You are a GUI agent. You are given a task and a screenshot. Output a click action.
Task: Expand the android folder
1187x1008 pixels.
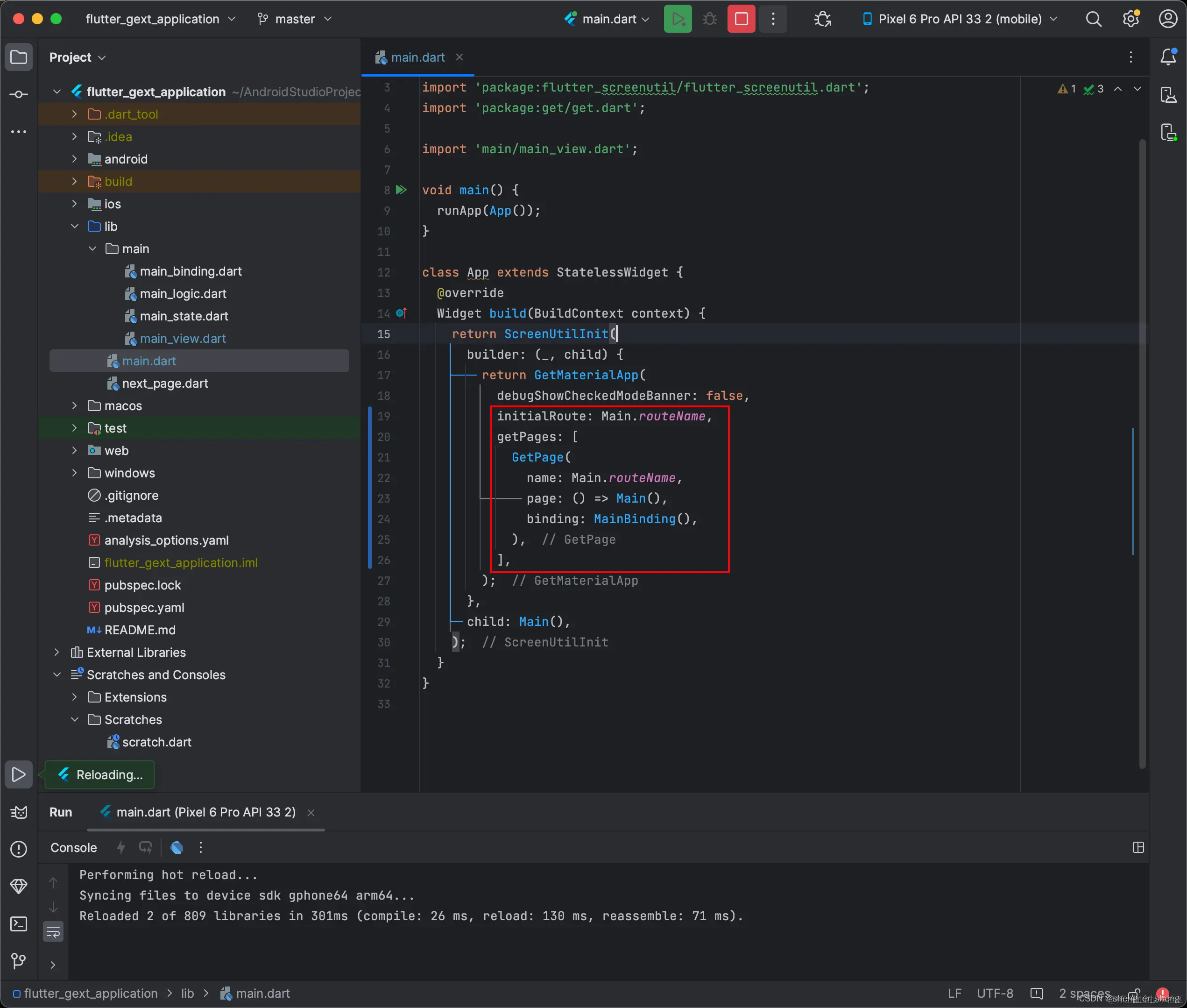click(74, 159)
